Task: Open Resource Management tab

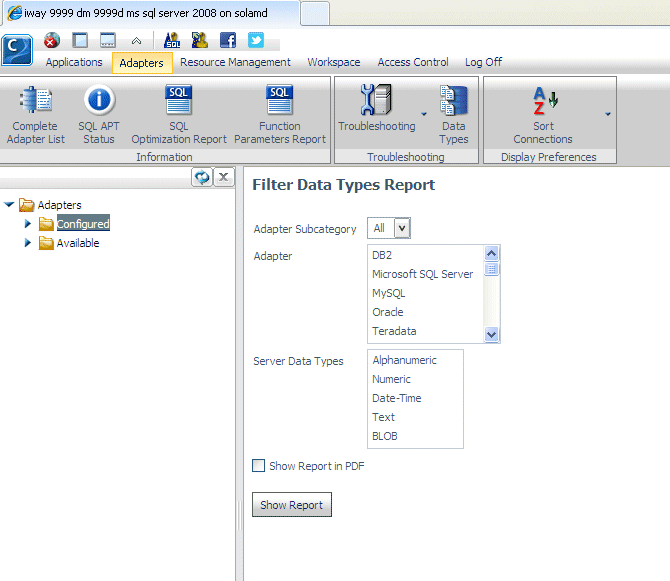Action: point(235,62)
